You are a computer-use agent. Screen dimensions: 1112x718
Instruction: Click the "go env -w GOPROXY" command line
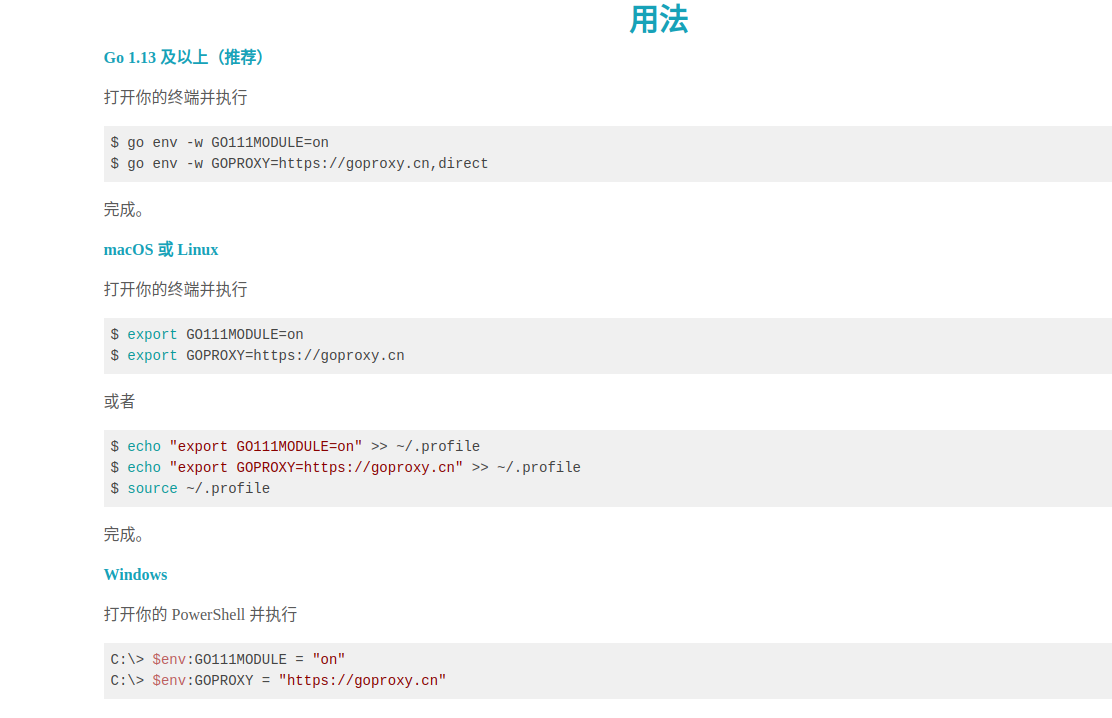[300, 164]
